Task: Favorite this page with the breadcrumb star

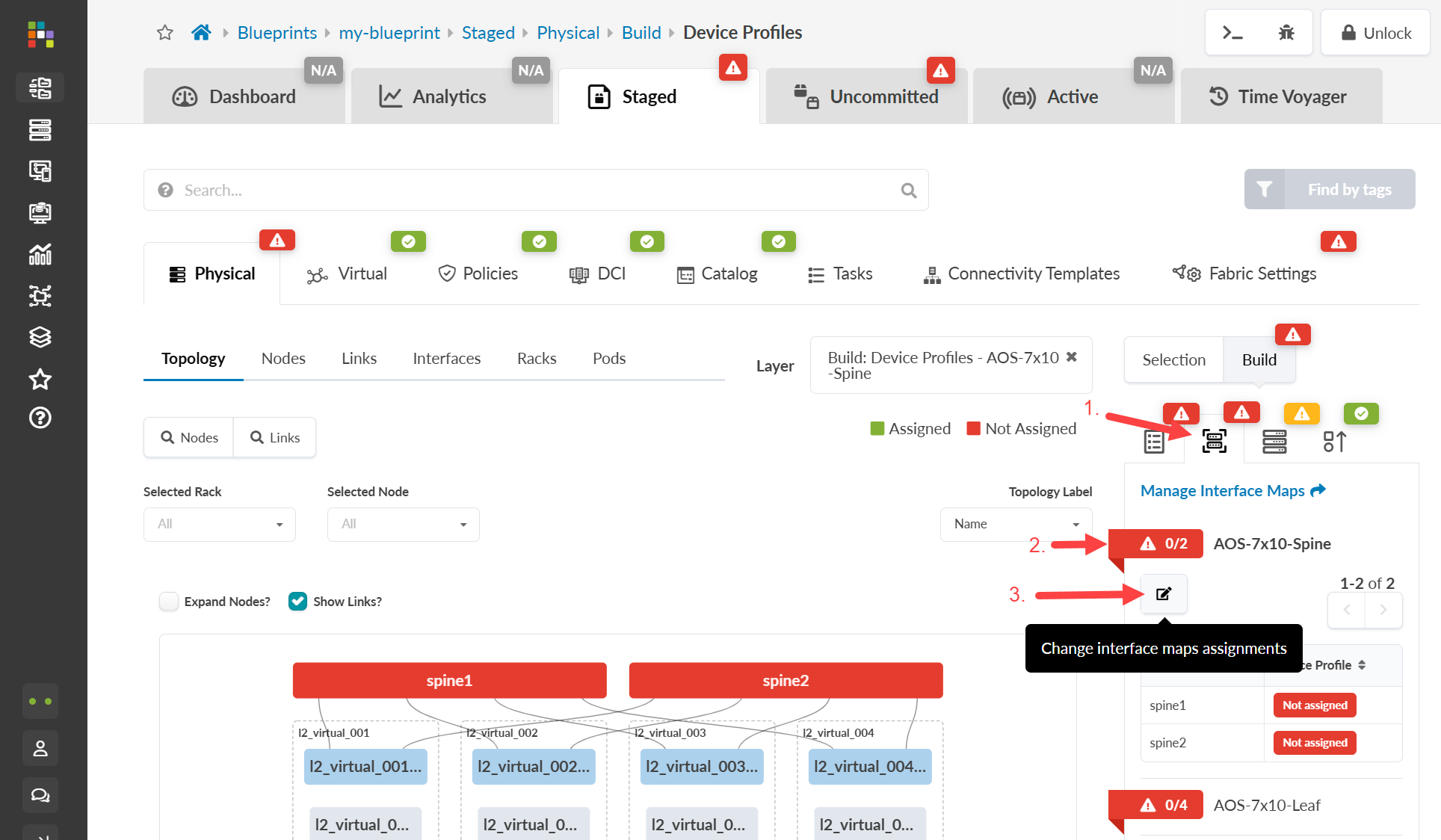Action: (x=165, y=33)
